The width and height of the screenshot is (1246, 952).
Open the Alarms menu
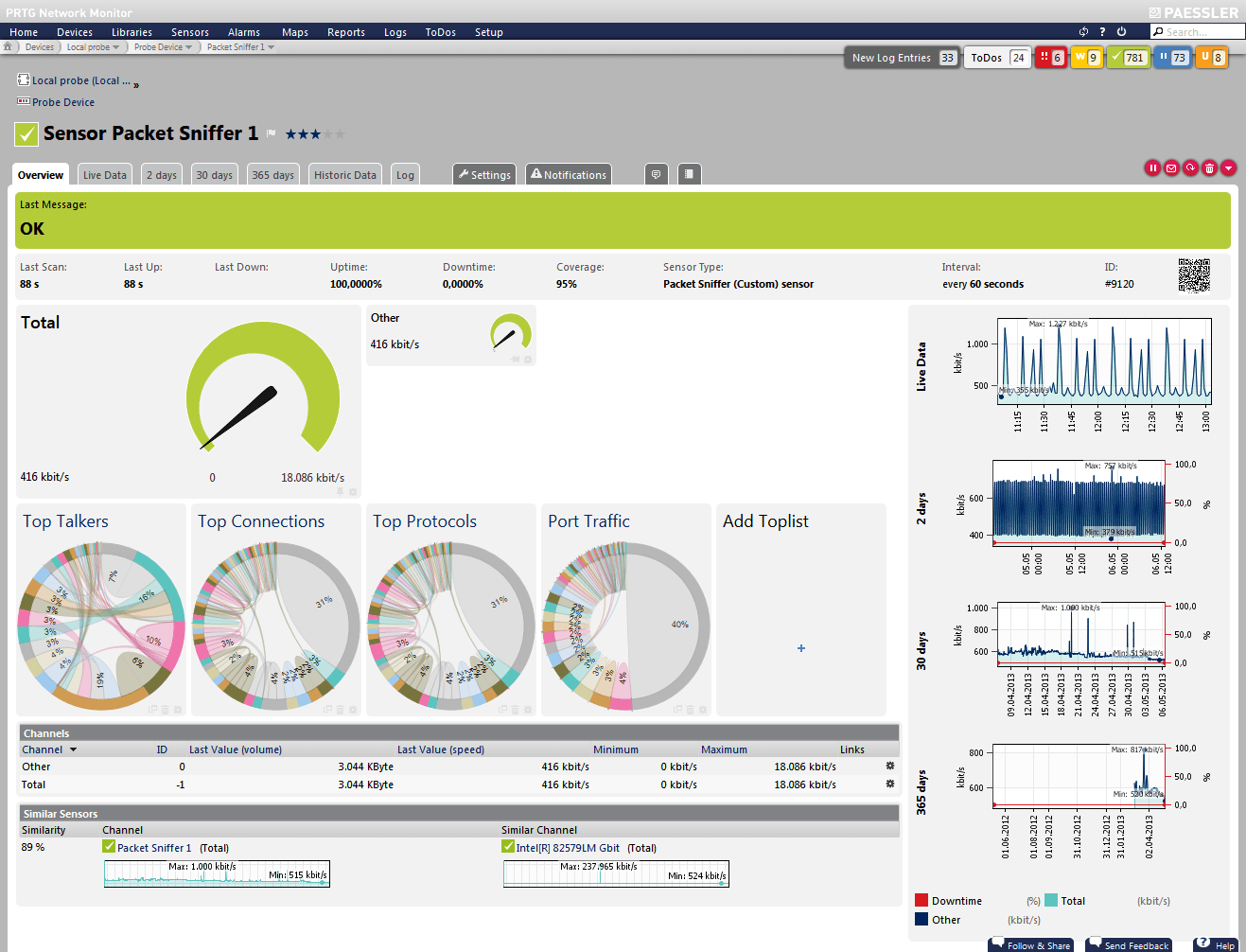point(244,32)
